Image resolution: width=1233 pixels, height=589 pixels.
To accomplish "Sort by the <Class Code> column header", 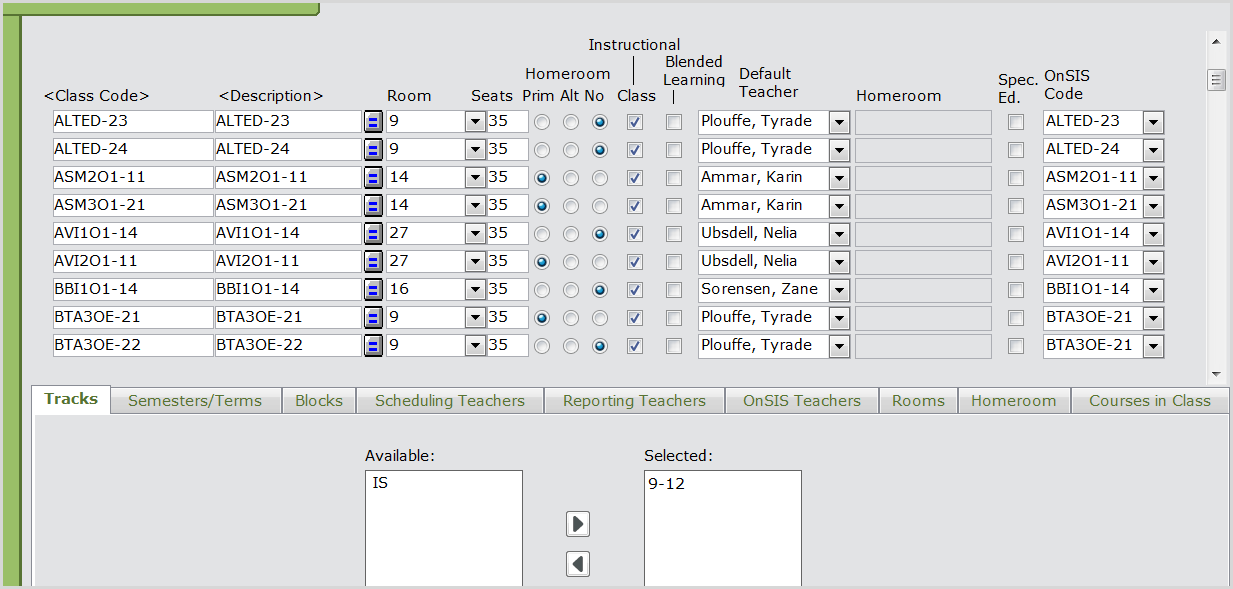I will pos(97,96).
